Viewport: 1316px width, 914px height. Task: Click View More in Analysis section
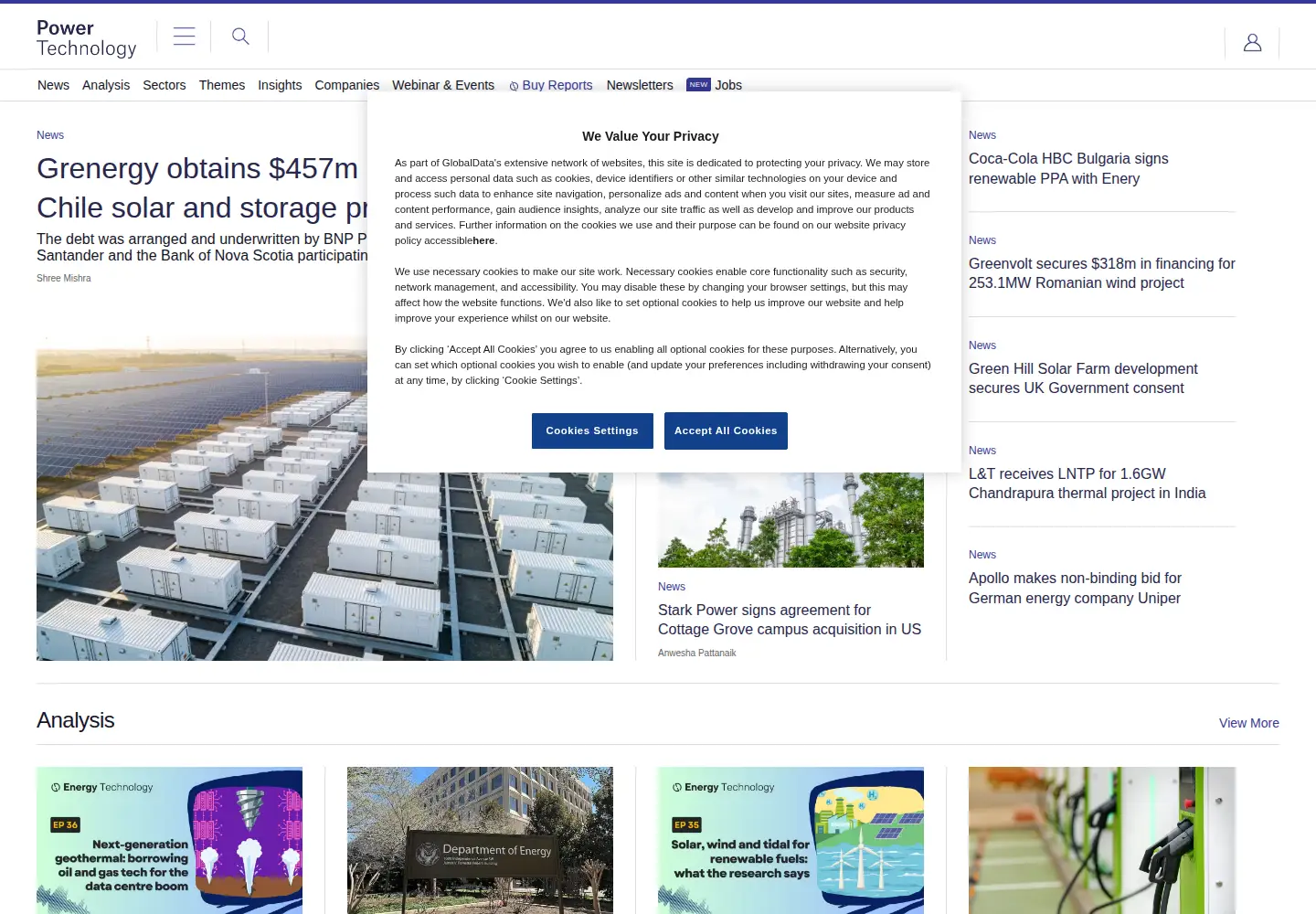(1249, 723)
